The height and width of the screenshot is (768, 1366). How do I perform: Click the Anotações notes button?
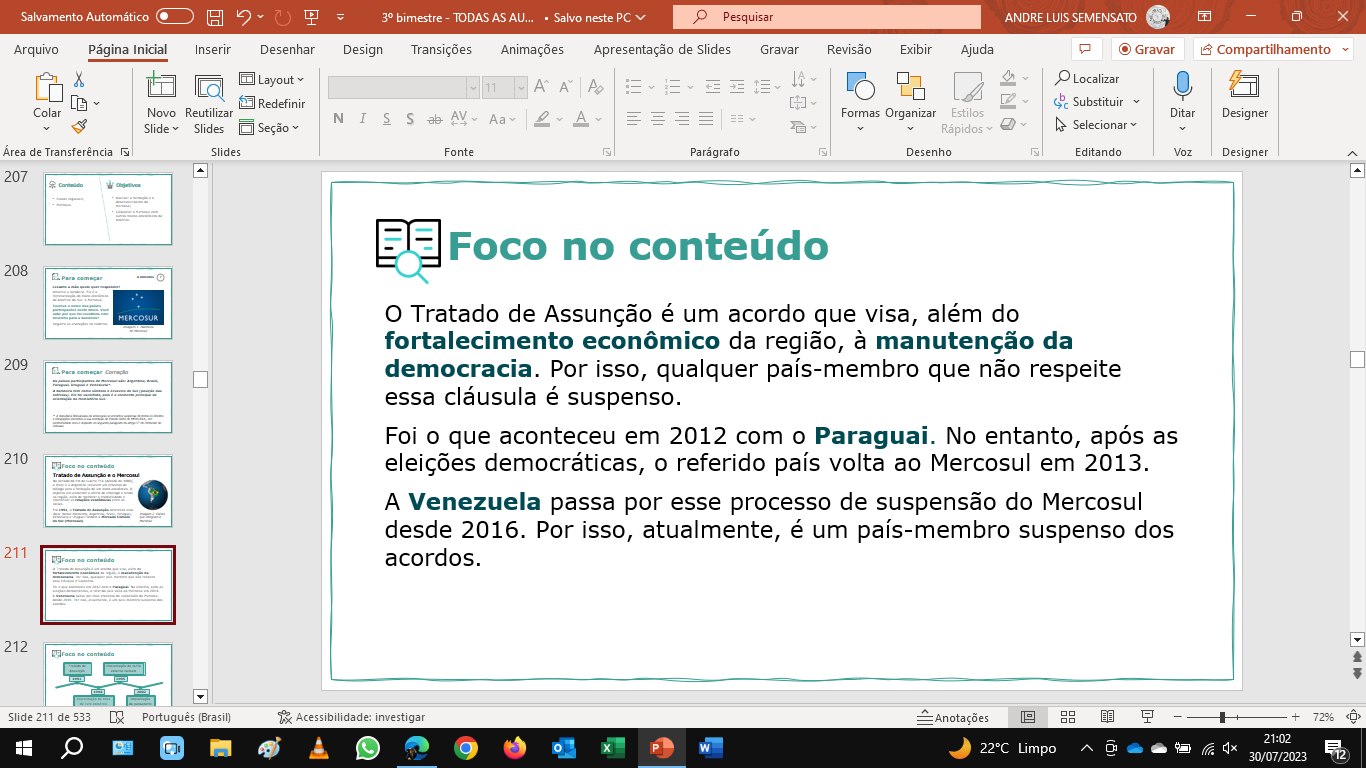[x=954, y=717]
